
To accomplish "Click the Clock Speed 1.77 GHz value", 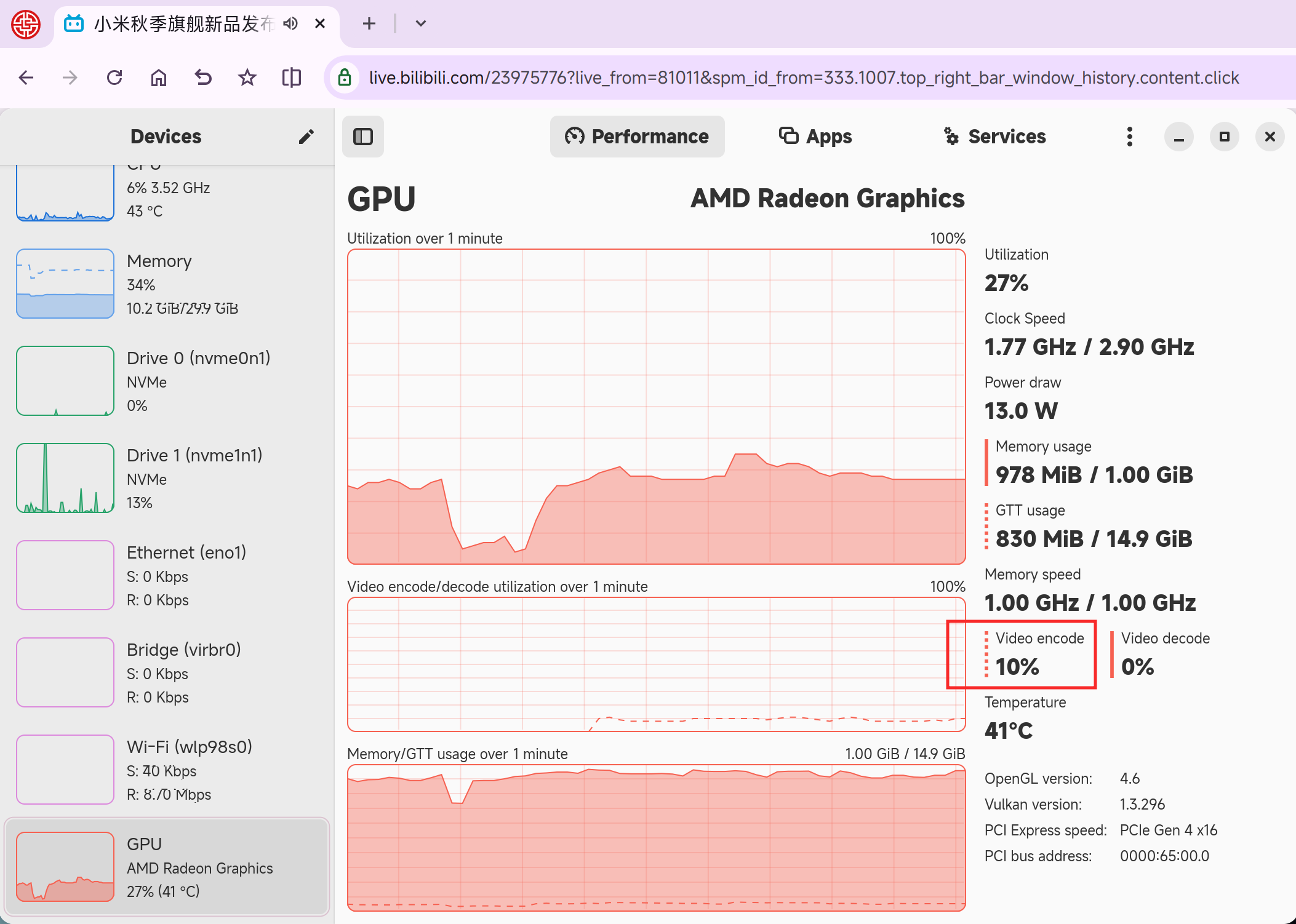I will (x=1089, y=347).
